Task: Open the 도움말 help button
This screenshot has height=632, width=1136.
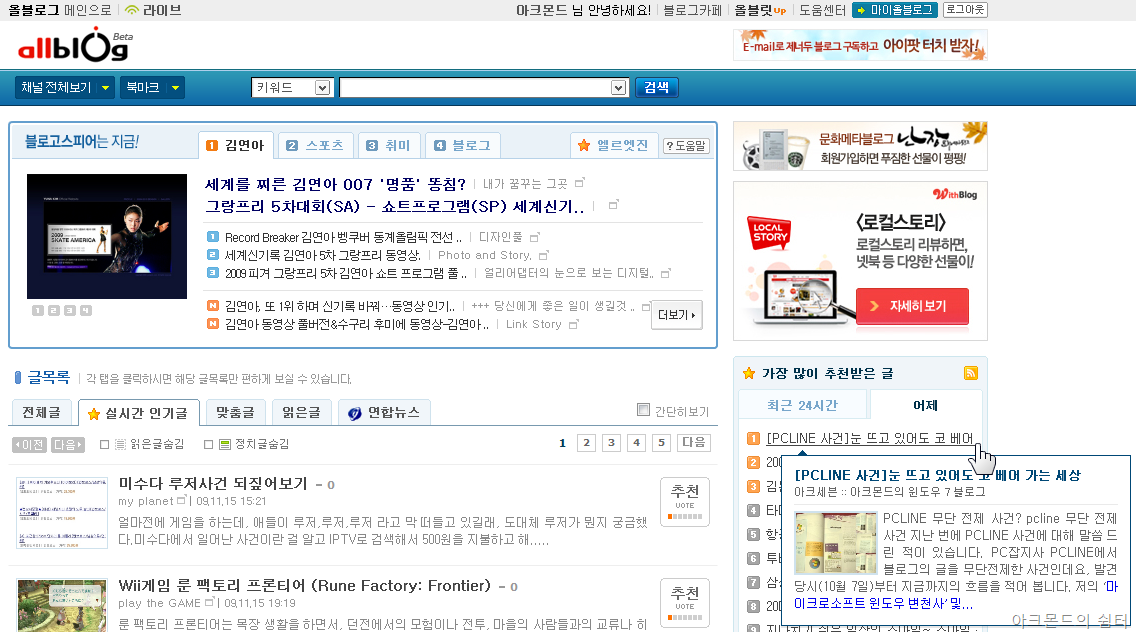Action: [686, 146]
